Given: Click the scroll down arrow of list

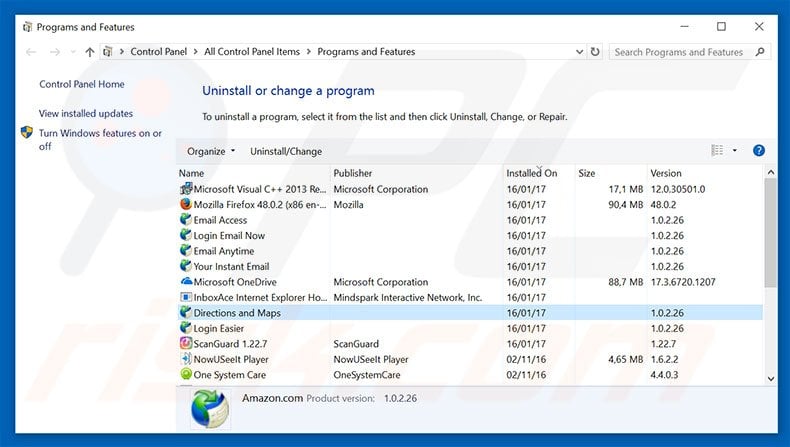Looking at the screenshot, I should coord(770,378).
